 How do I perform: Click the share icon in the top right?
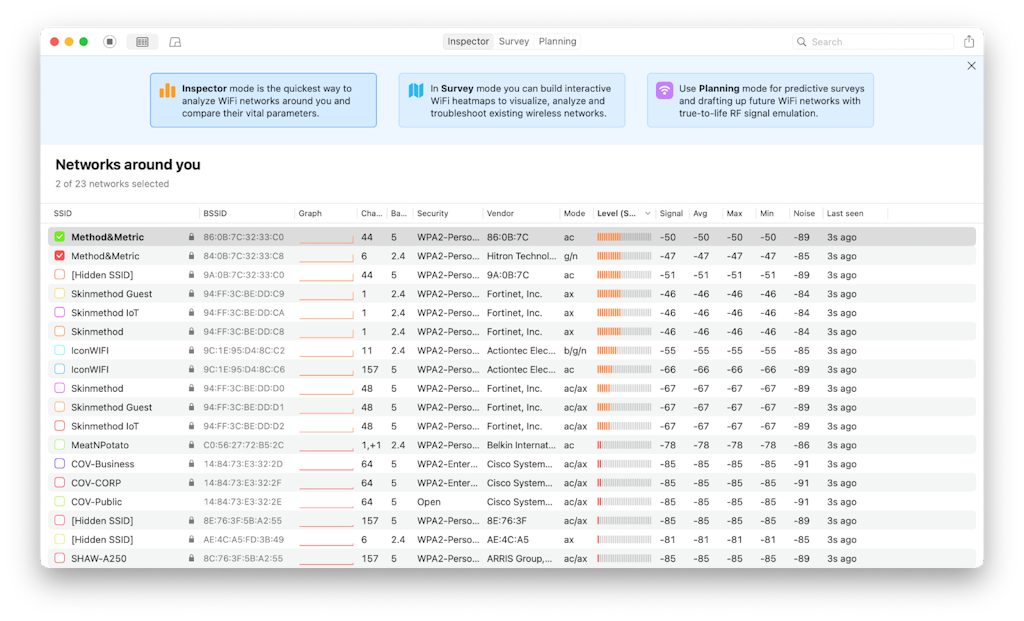coord(968,42)
